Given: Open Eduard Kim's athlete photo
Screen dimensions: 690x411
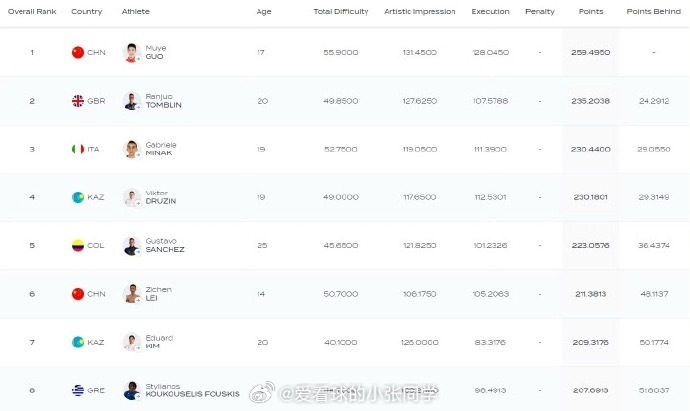Looking at the screenshot, I should point(132,342).
